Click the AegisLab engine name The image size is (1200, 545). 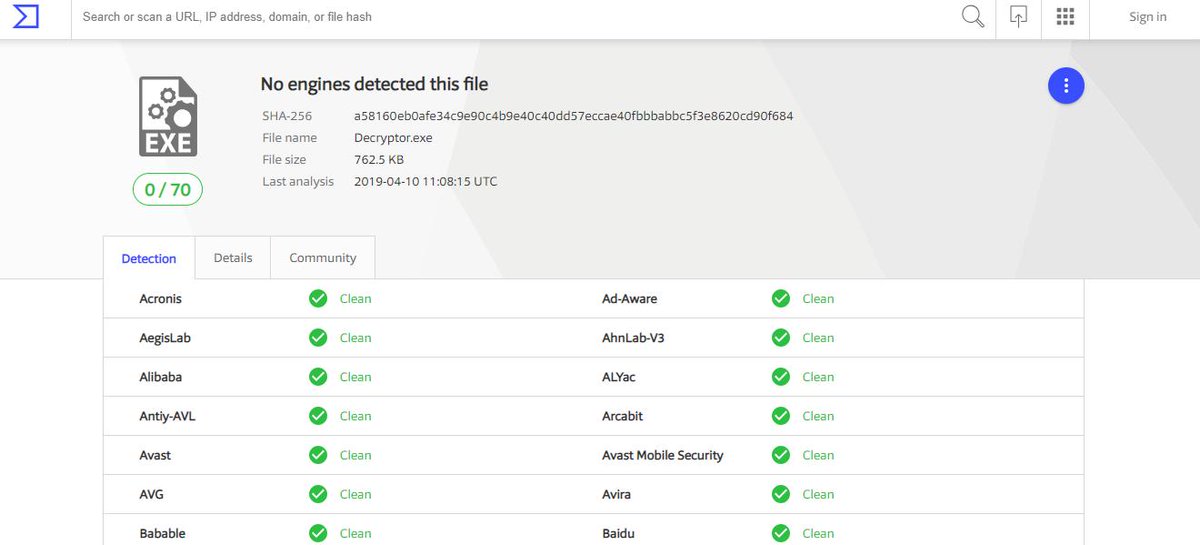pos(165,338)
